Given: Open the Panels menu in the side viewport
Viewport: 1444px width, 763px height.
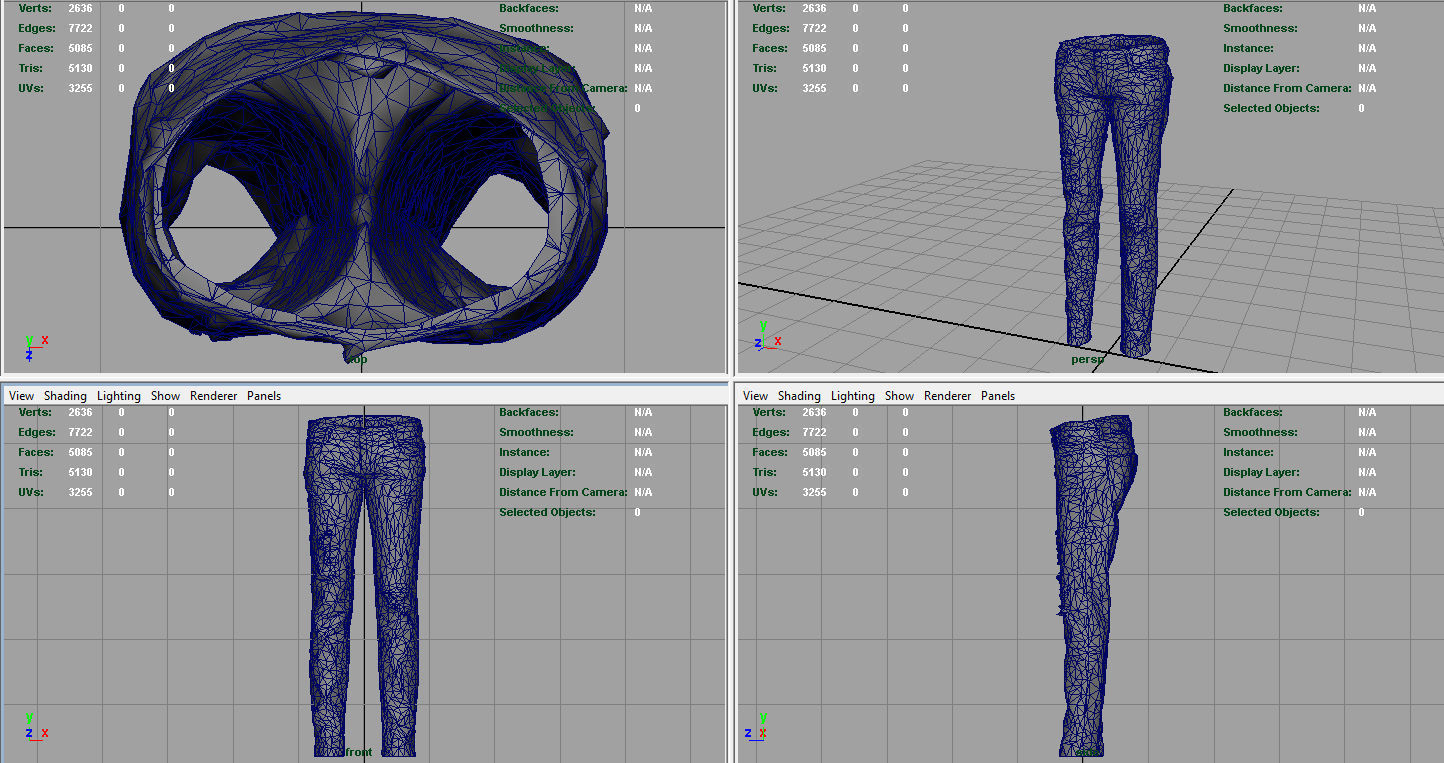Looking at the screenshot, I should tap(998, 396).
